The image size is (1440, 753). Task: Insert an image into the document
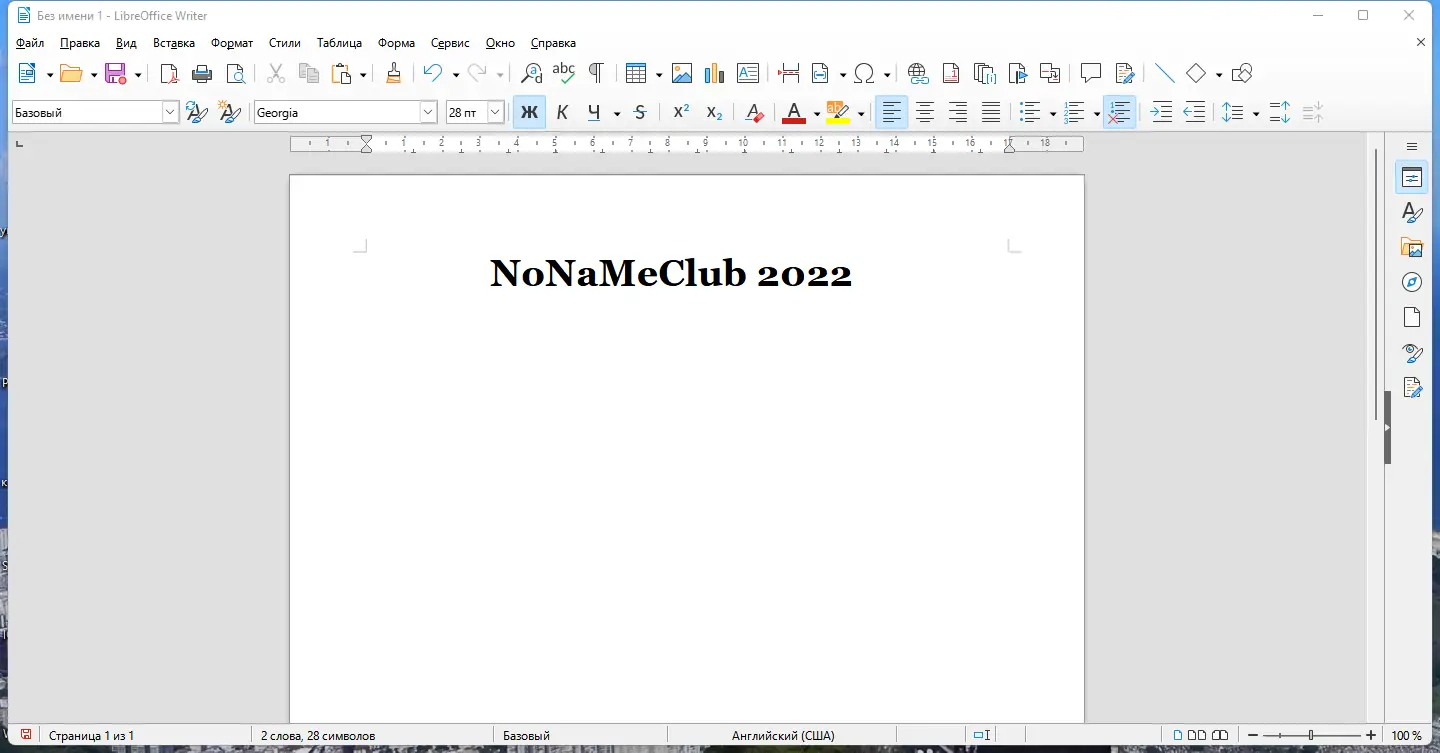coord(682,73)
